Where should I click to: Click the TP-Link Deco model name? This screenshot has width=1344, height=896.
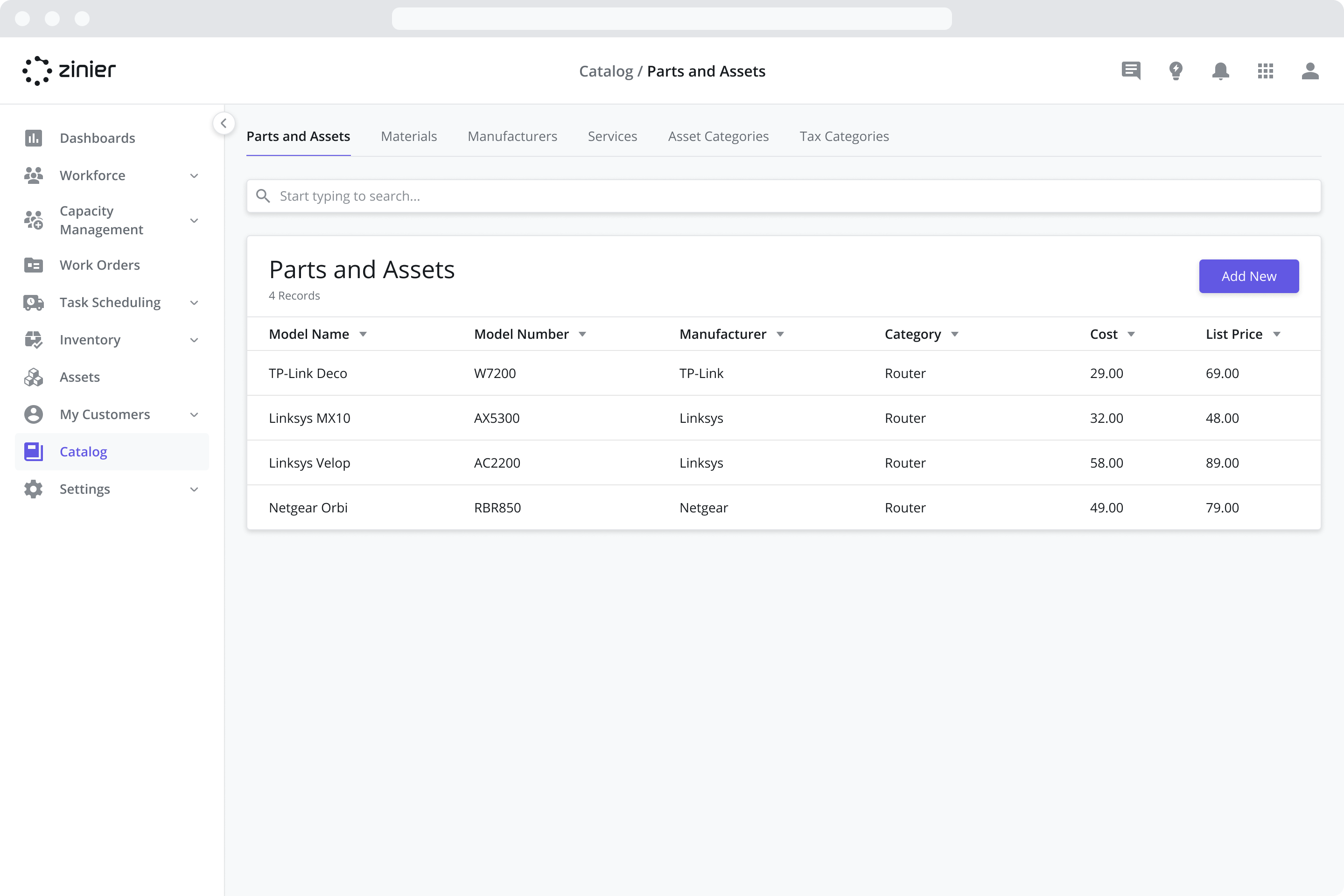click(x=308, y=373)
